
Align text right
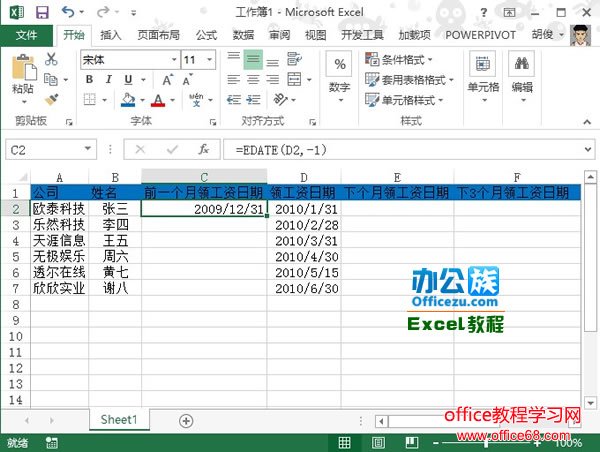pyautogui.click(x=272, y=79)
